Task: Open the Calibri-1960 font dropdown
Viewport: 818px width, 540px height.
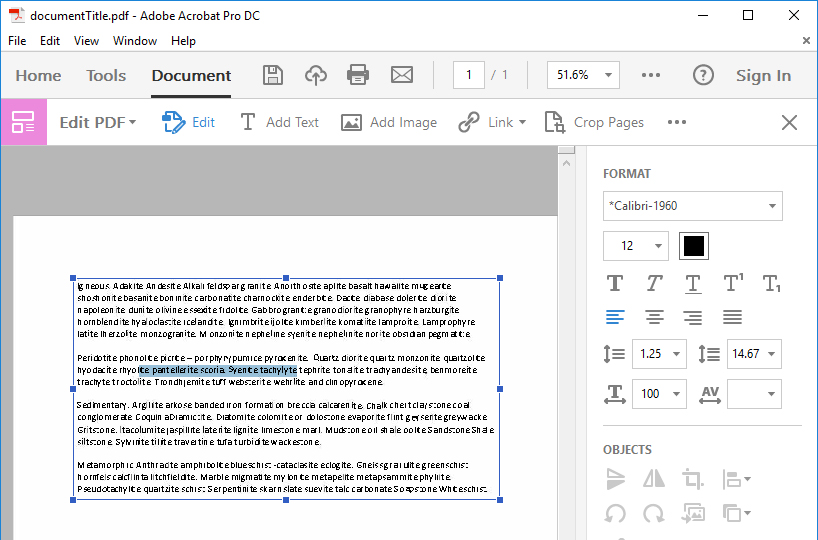Action: [692, 206]
